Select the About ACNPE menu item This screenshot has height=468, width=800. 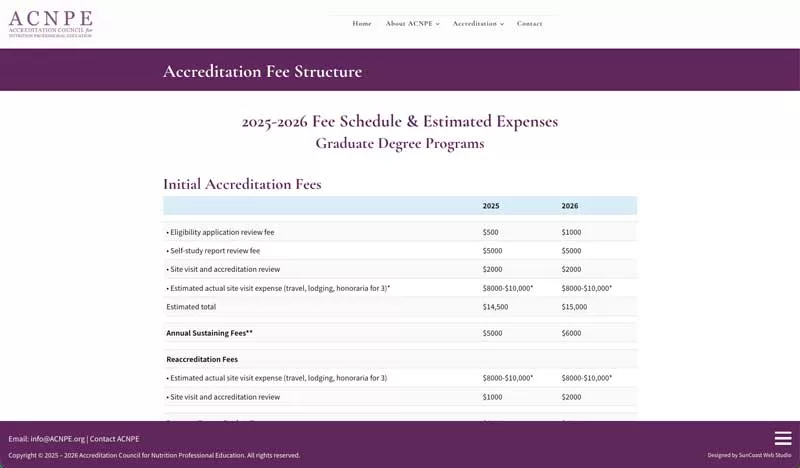tap(409, 23)
